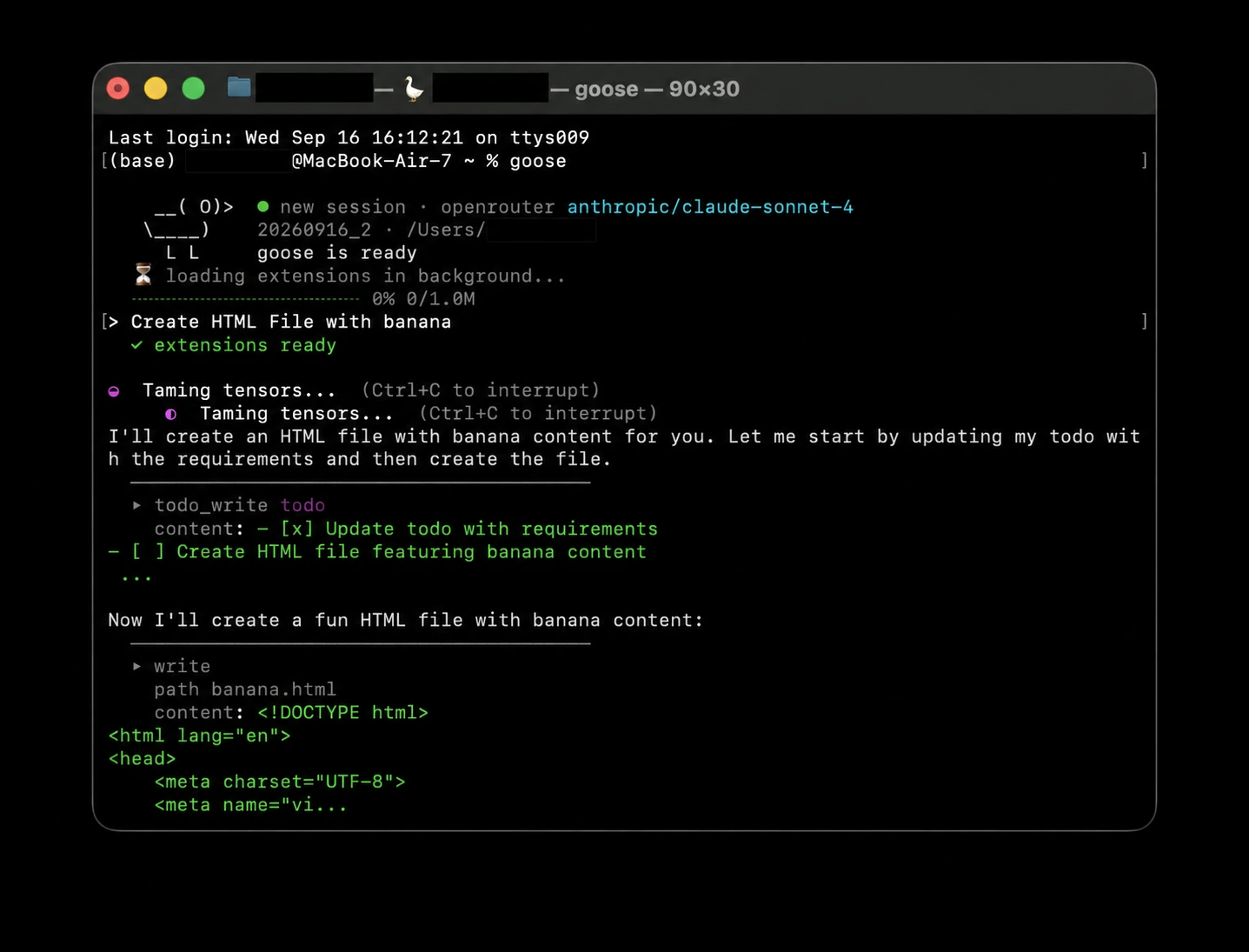Click the 'extensions ready' status text

coord(245,345)
